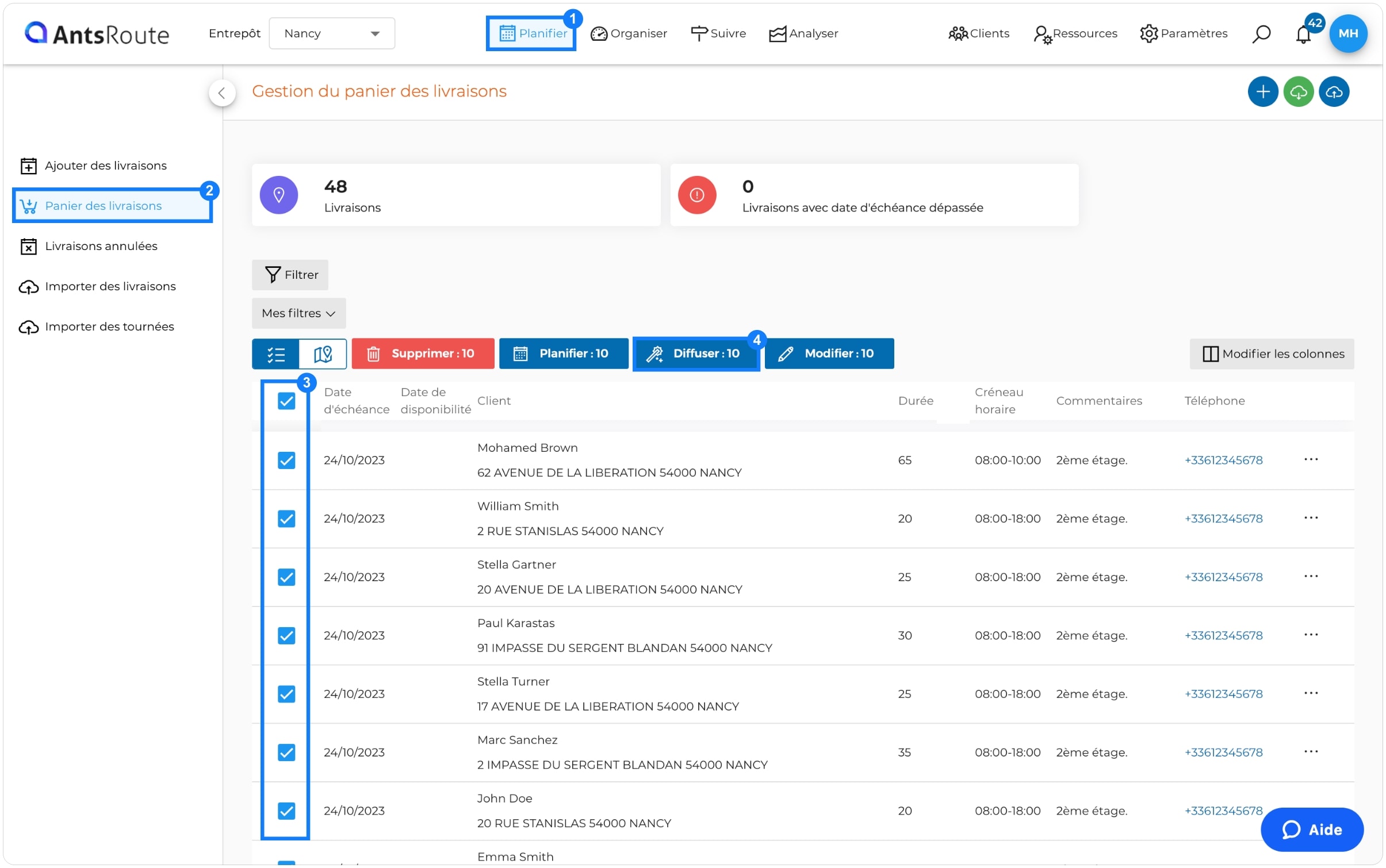Uncheck Stella Gartner row checkbox

pos(286,577)
